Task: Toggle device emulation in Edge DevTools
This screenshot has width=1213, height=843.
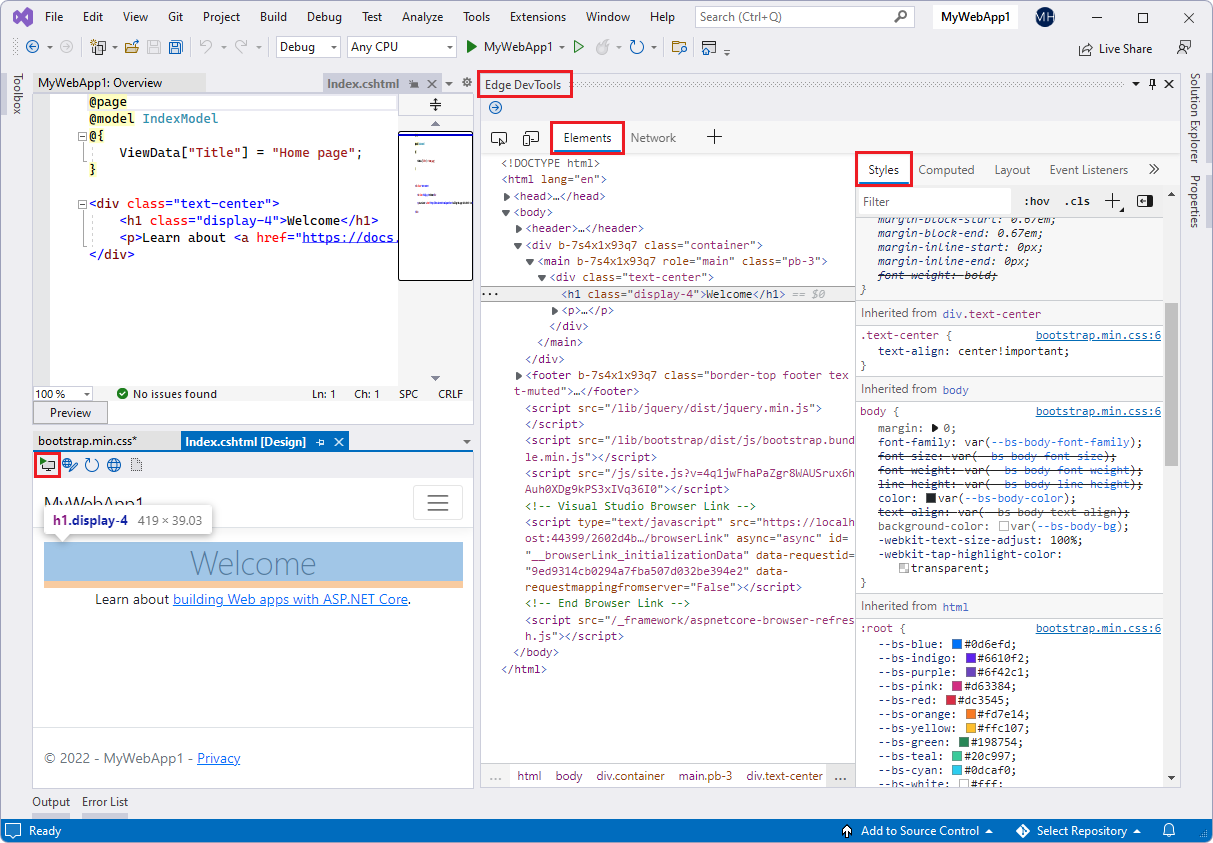Action: pyautogui.click(x=529, y=138)
